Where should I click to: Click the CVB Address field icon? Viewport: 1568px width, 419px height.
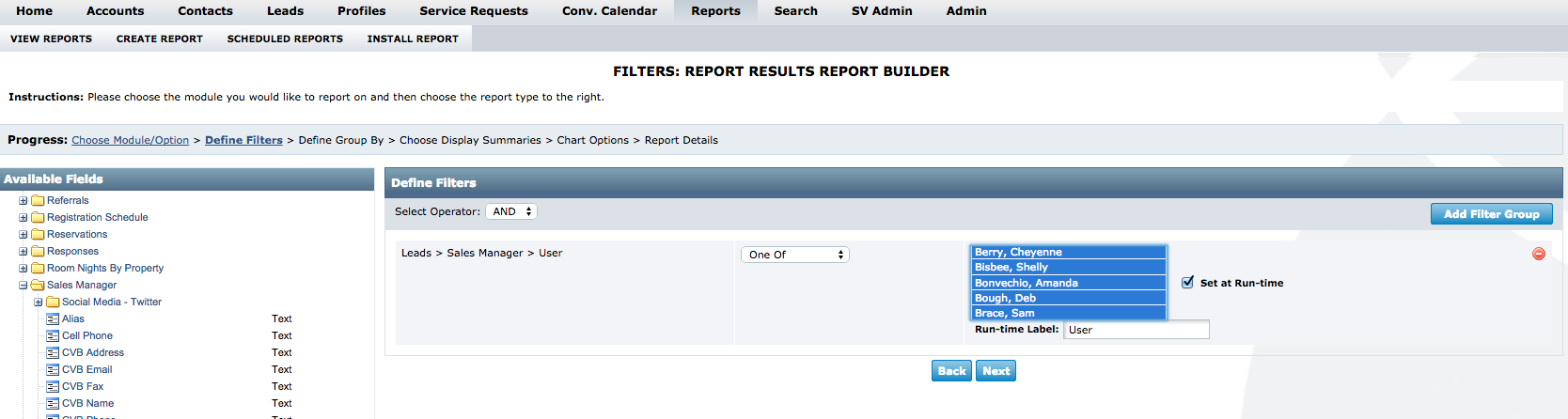pyautogui.click(x=53, y=352)
